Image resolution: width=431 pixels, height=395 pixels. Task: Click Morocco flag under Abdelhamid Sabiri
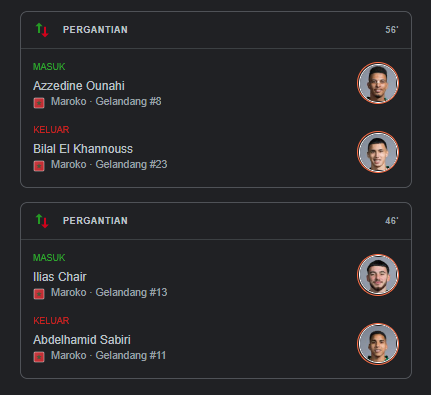pos(39,357)
